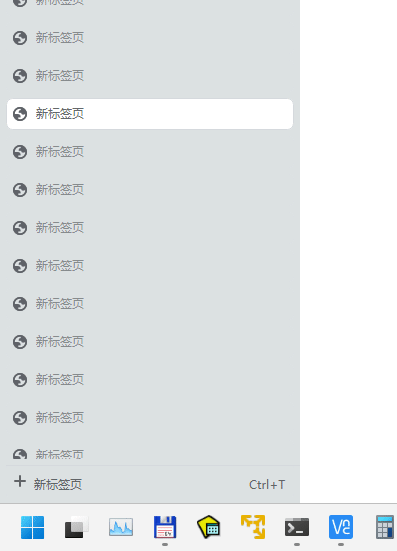Open the Windows Start menu
The width and height of the screenshot is (397, 551).
(33, 527)
